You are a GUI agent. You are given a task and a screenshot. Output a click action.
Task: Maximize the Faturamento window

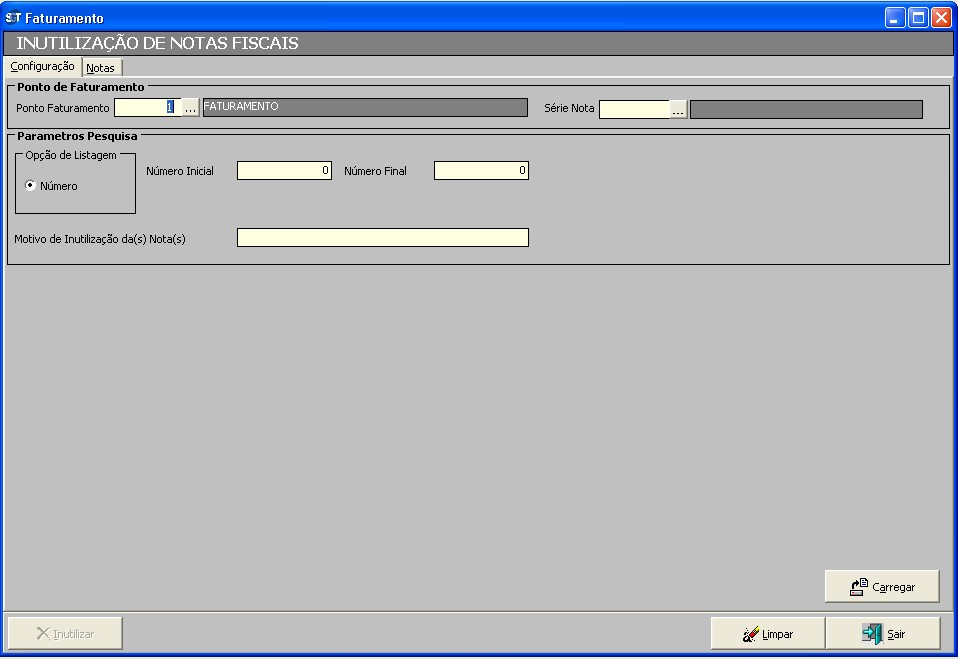click(x=918, y=18)
